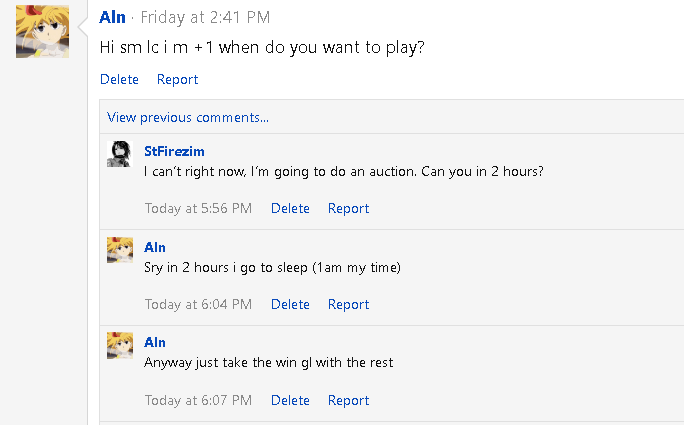Delete the main post asking when to play
This screenshot has width=684, height=425.
pyautogui.click(x=120, y=79)
